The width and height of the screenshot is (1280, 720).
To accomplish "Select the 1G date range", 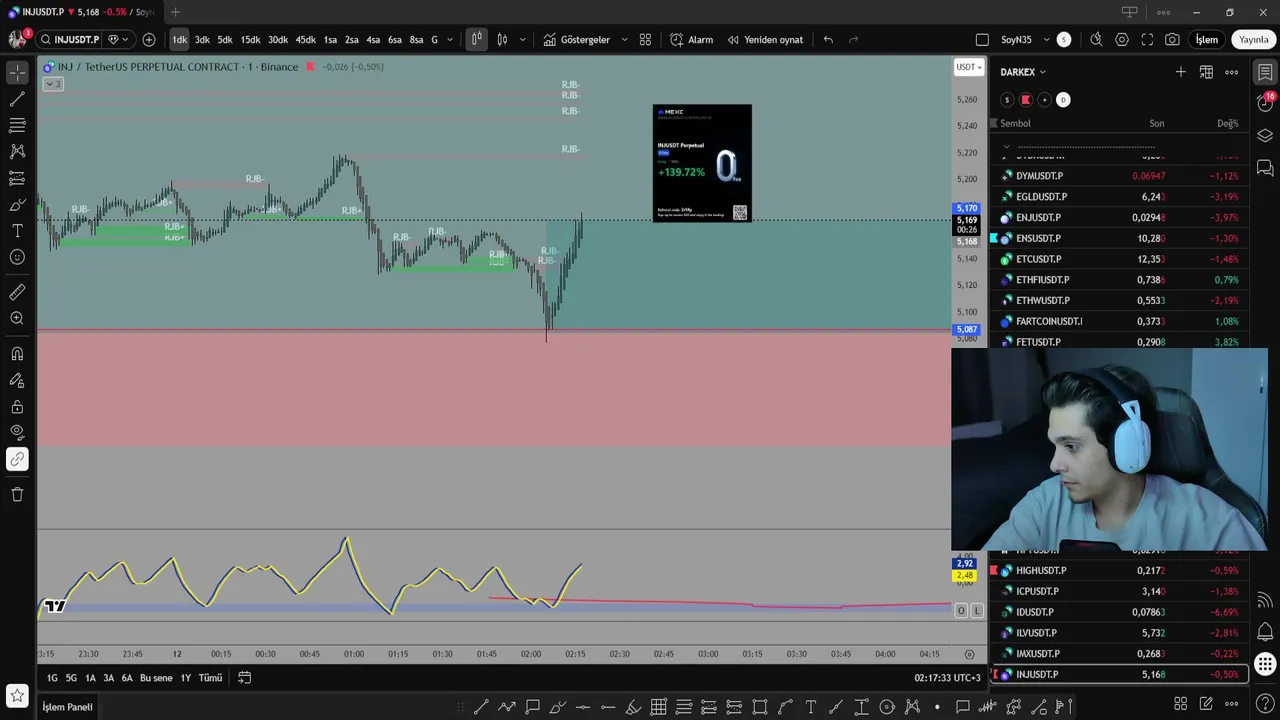I will pyautogui.click(x=52, y=678).
